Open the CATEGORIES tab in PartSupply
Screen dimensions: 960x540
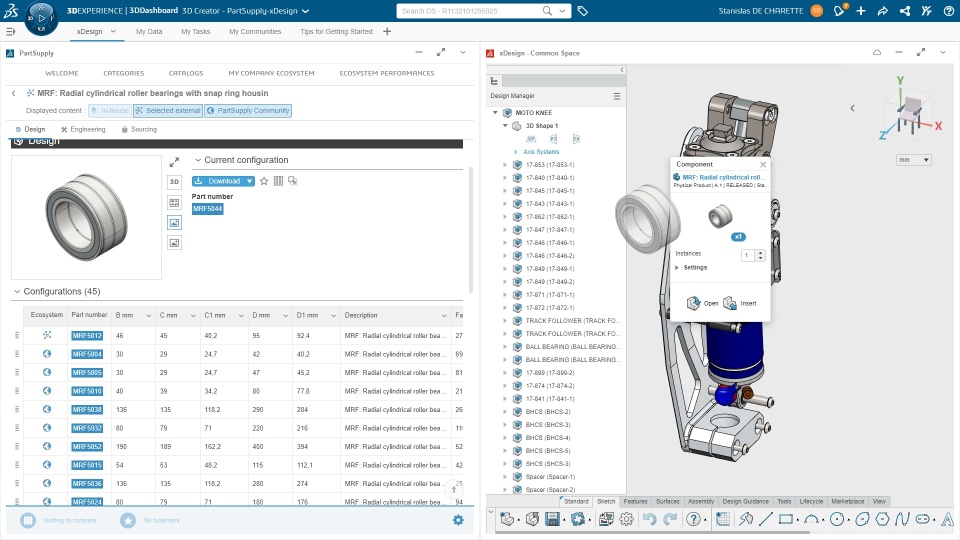pyautogui.click(x=124, y=73)
